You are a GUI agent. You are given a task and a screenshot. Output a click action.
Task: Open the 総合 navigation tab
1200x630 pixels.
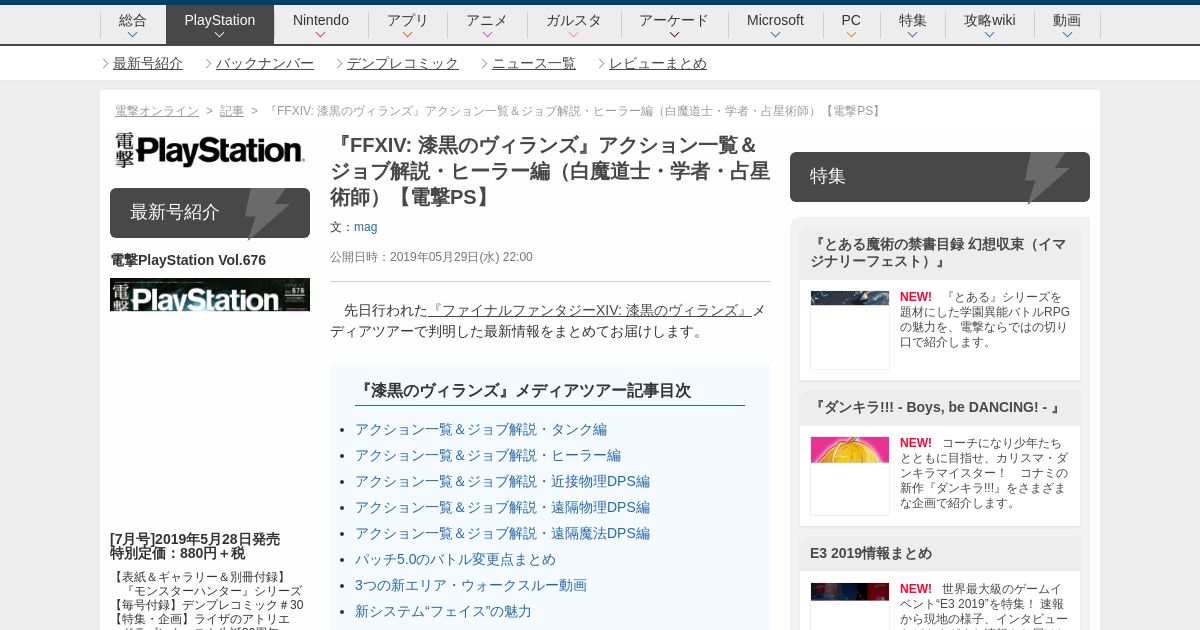[x=132, y=24]
